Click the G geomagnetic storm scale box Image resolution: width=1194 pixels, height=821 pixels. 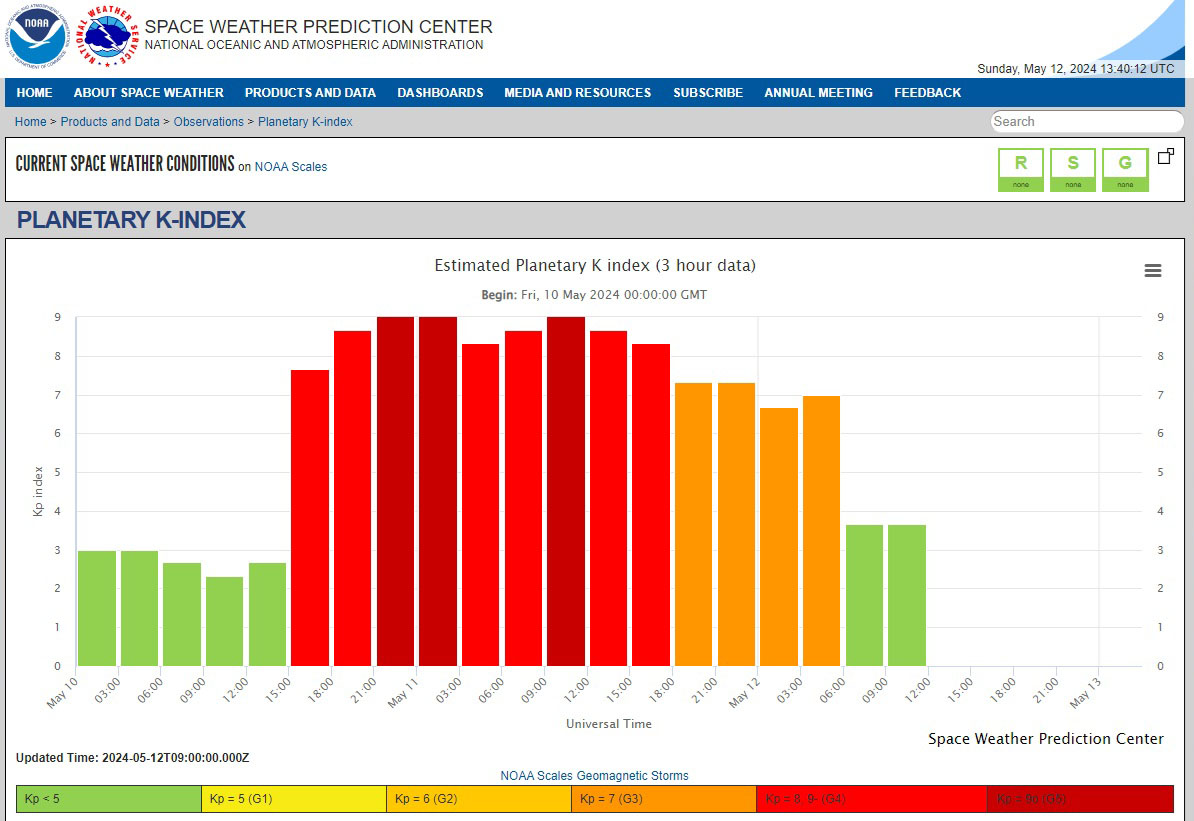[1125, 169]
